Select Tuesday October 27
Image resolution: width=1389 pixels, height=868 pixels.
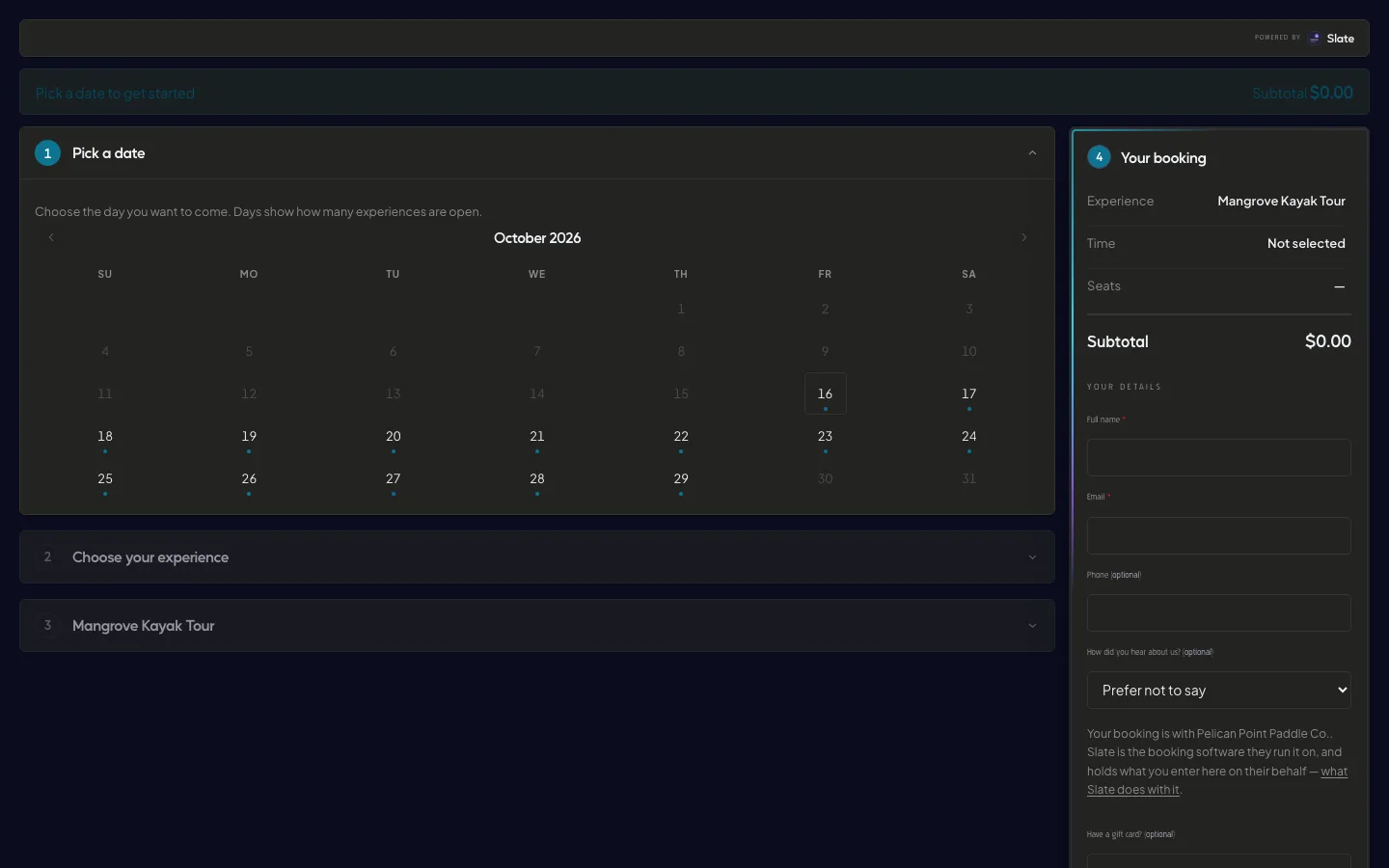394,478
